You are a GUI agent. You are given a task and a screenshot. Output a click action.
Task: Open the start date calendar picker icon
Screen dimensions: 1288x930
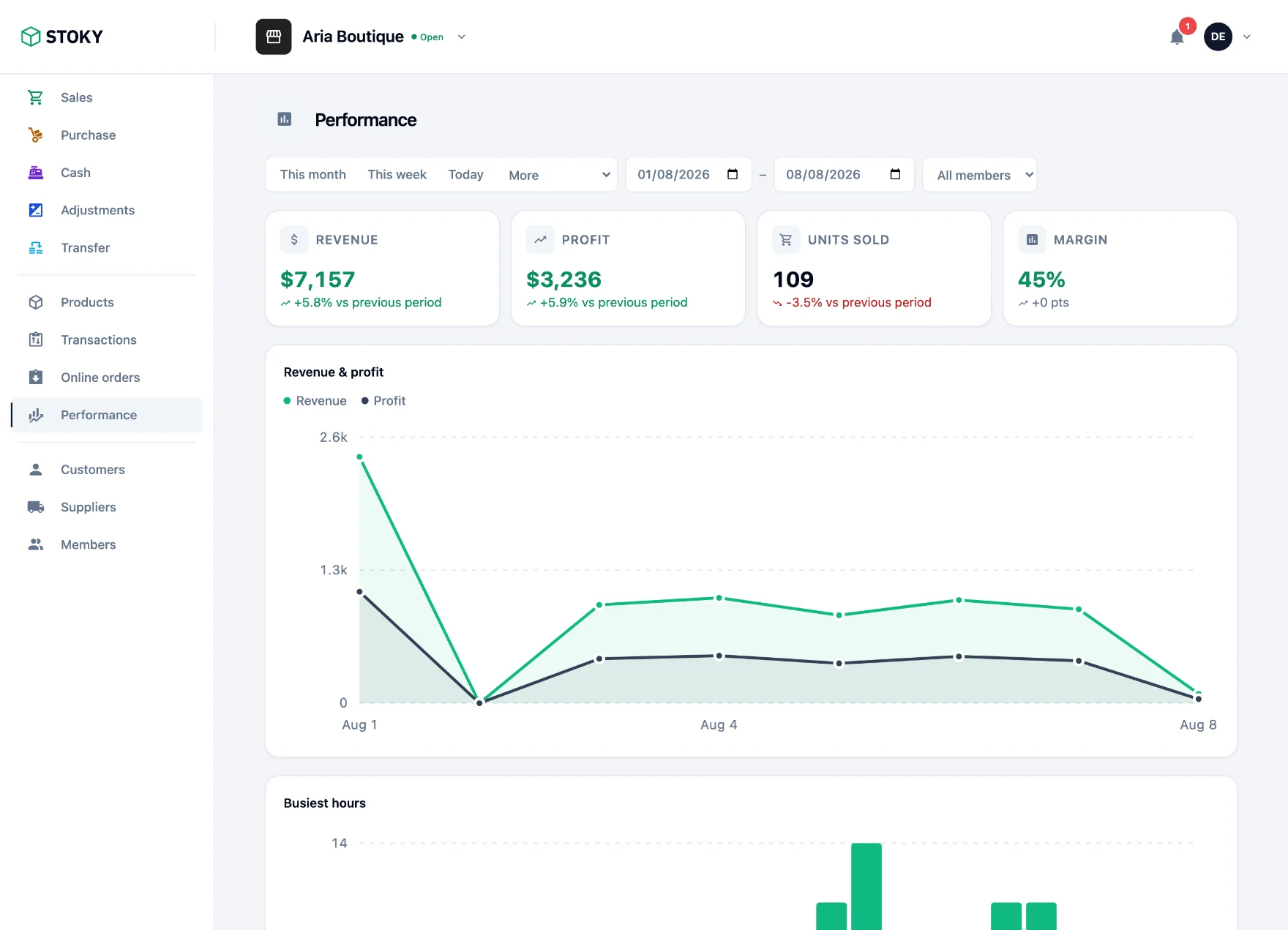click(x=733, y=174)
